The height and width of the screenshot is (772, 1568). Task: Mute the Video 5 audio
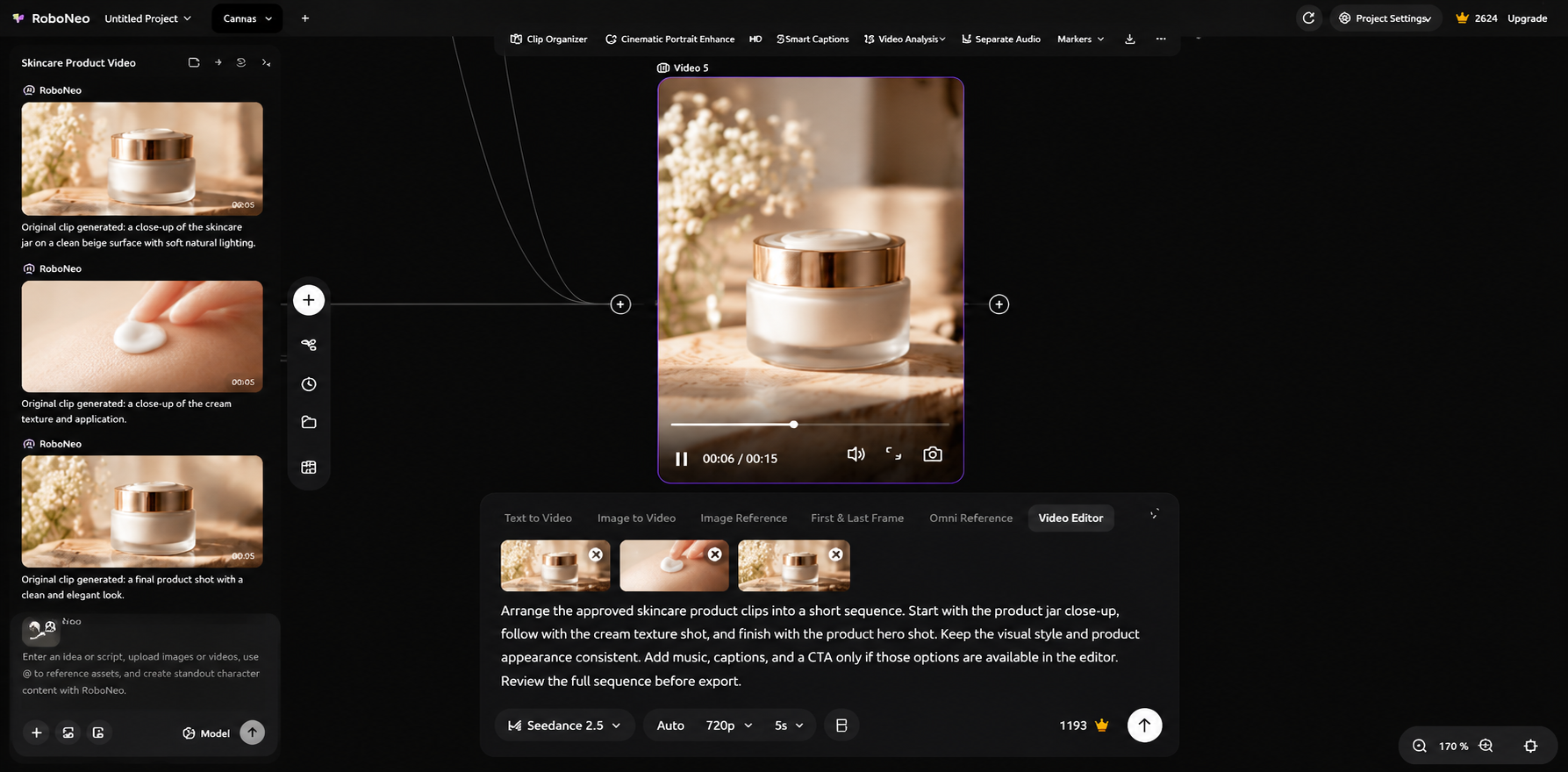coord(856,454)
